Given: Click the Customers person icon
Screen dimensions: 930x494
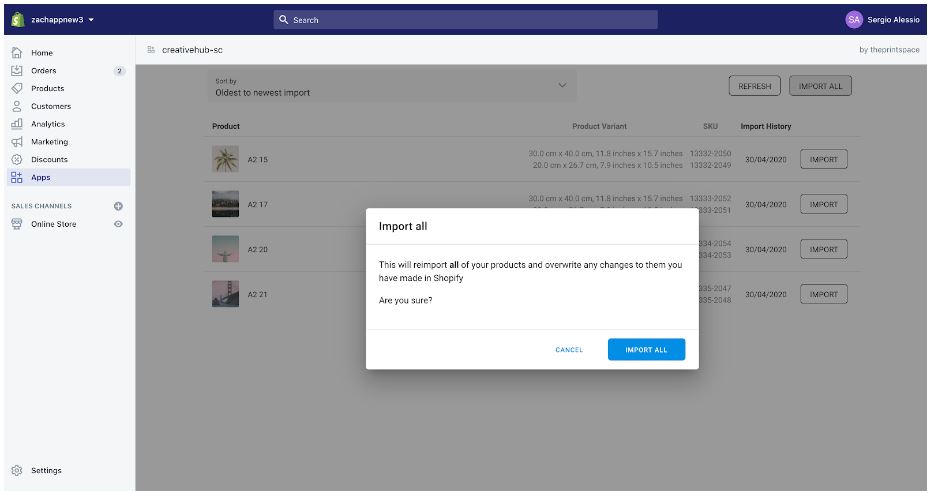Looking at the screenshot, I should pos(17,106).
